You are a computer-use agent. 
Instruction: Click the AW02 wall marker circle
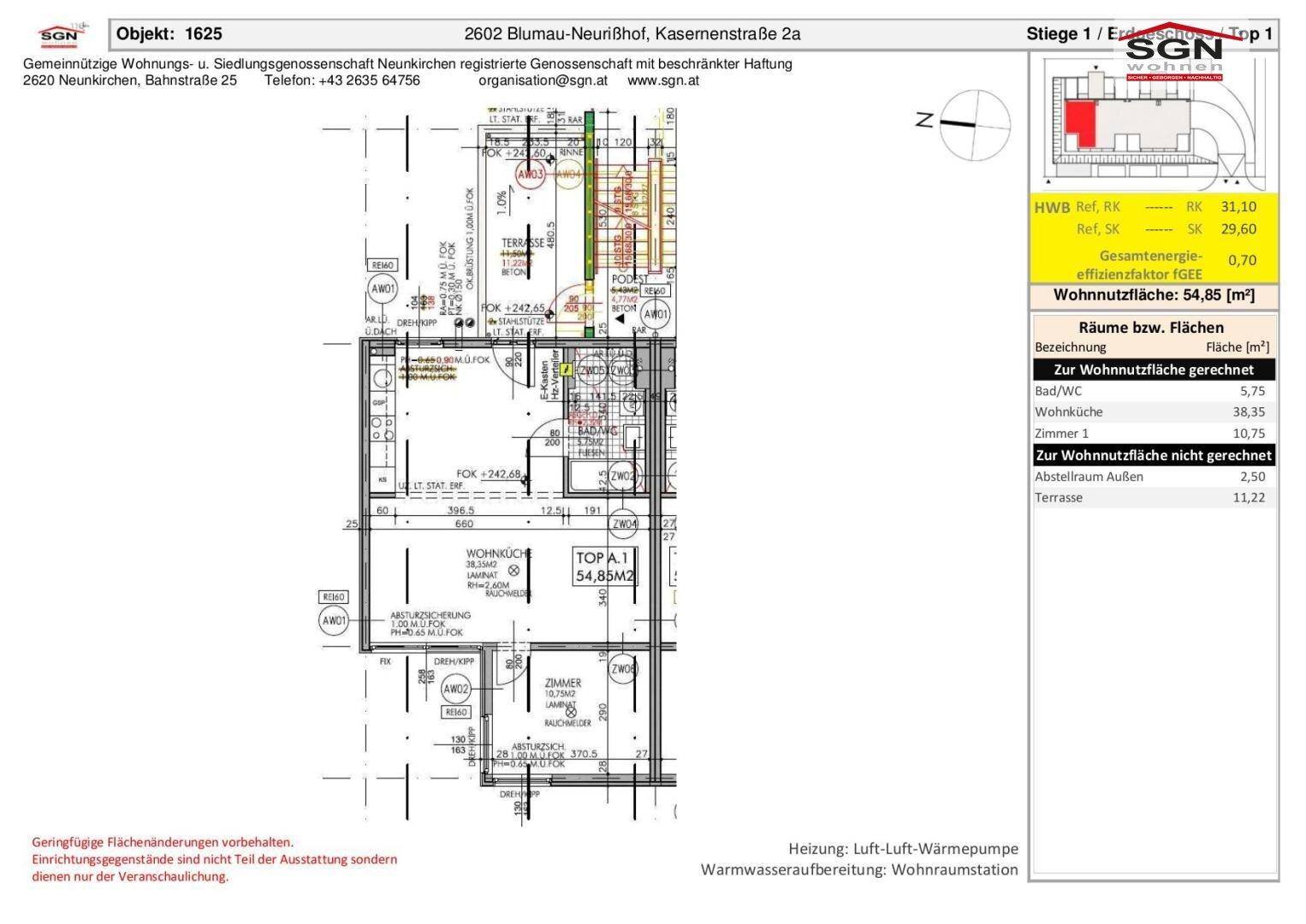[456, 690]
